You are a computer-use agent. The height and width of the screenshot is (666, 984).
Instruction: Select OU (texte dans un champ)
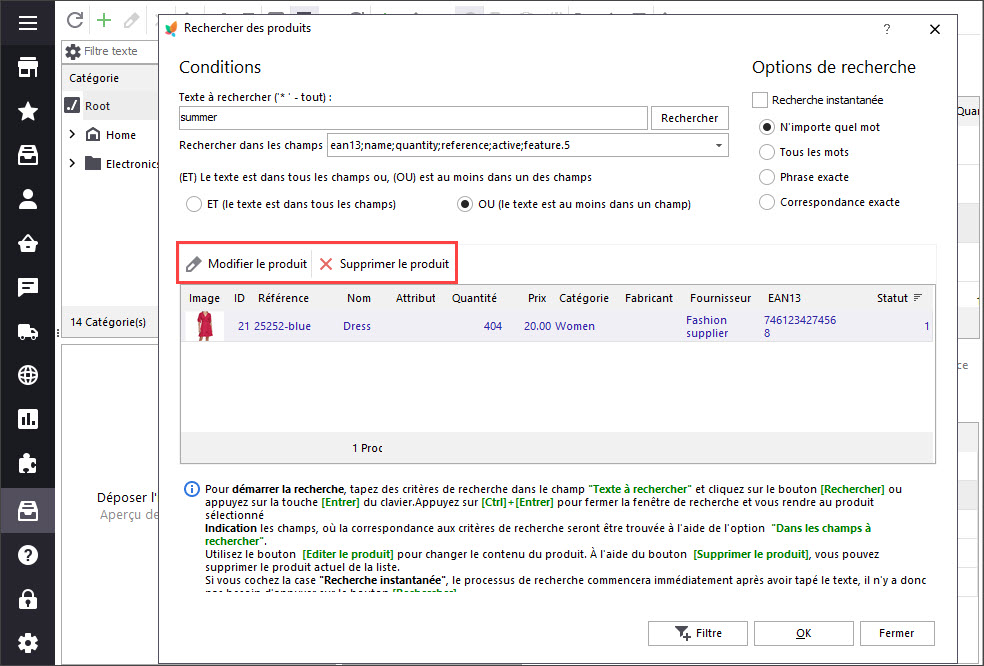point(464,204)
